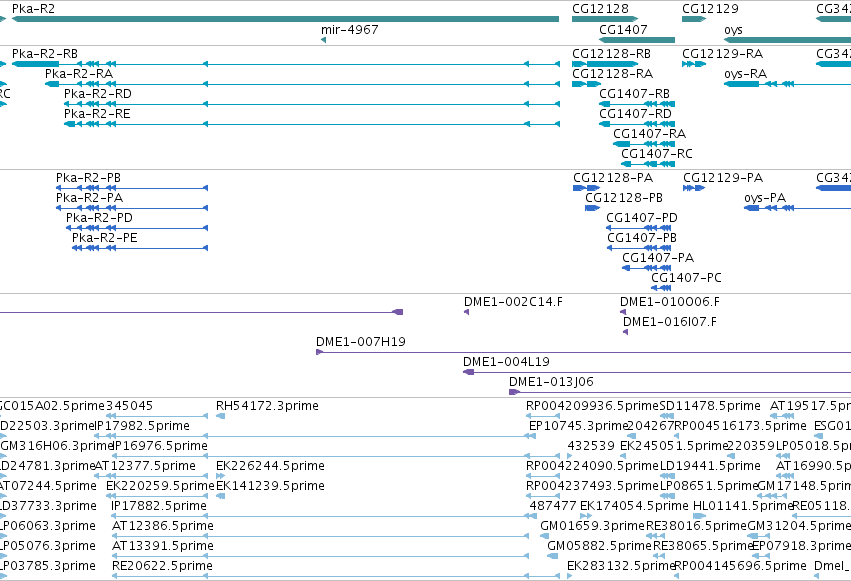Open BAC end DME1-016I07.F
Screen dimensions: 851x581
[670, 322]
